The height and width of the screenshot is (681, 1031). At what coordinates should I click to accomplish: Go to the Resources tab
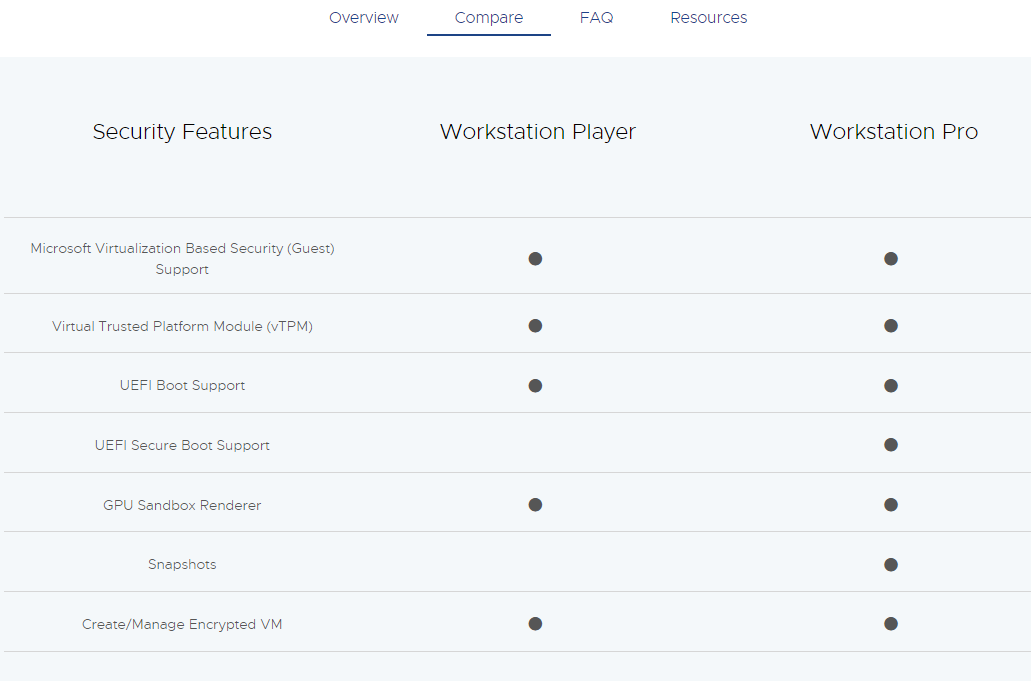point(708,18)
